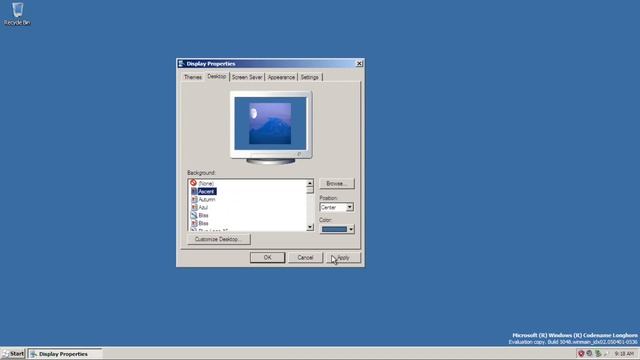The image size is (640, 360).
Task: Click the taskbar clock
Action: (624, 353)
